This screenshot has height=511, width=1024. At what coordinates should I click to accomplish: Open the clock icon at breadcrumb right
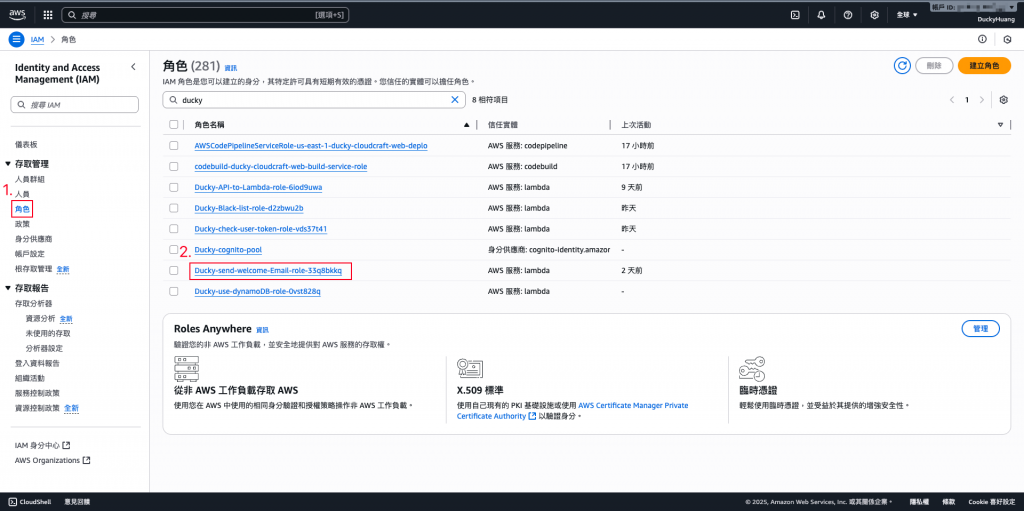[1007, 39]
